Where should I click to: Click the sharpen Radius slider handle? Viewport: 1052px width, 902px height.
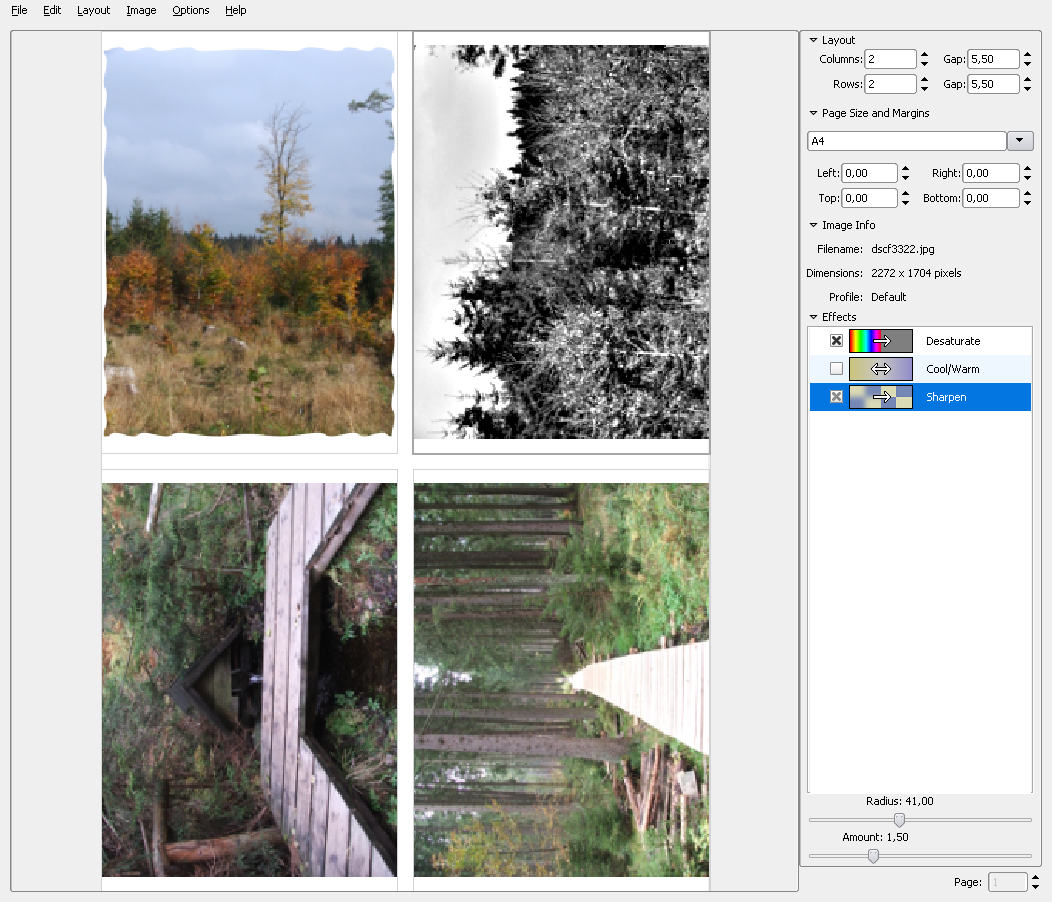[x=898, y=820]
